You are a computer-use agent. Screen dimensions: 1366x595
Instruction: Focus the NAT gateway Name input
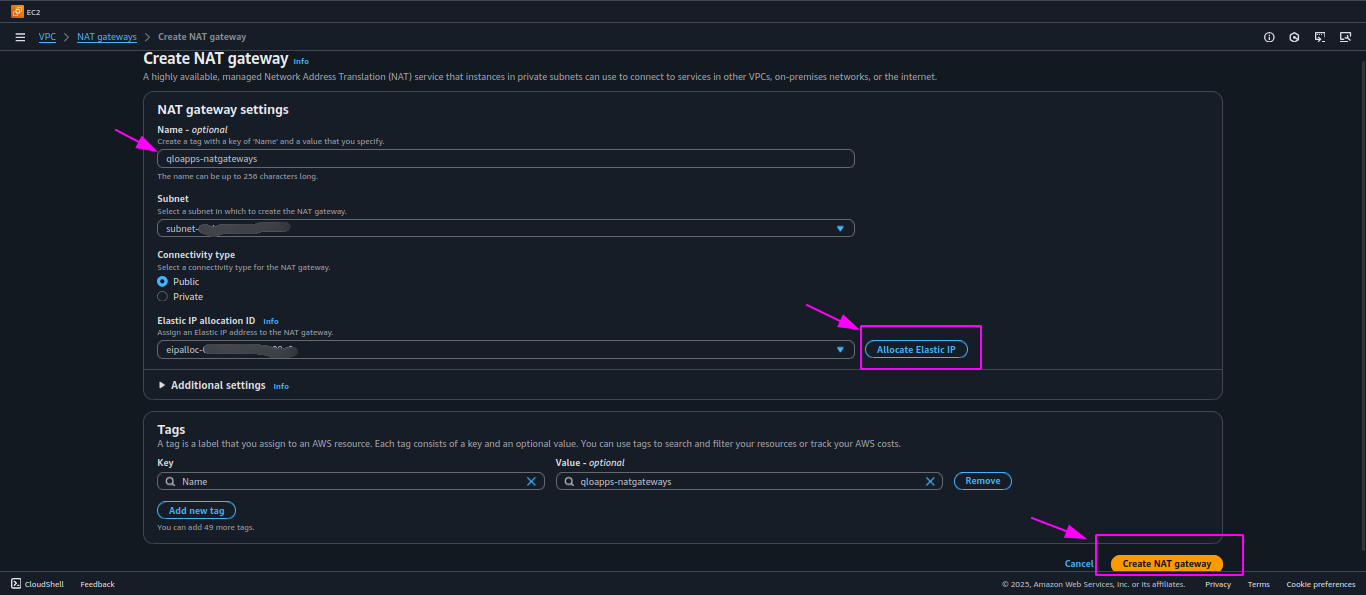pyautogui.click(x=506, y=158)
